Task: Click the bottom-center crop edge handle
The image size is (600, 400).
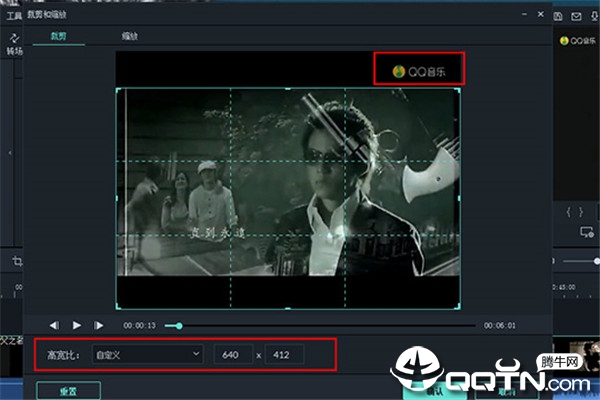Action: (288, 308)
